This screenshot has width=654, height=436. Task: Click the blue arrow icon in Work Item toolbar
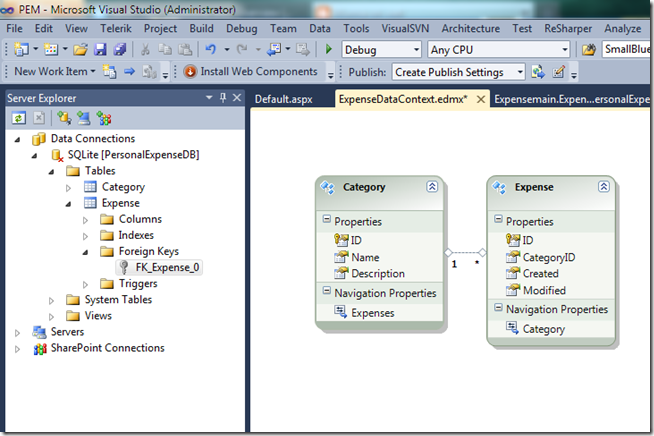129,72
